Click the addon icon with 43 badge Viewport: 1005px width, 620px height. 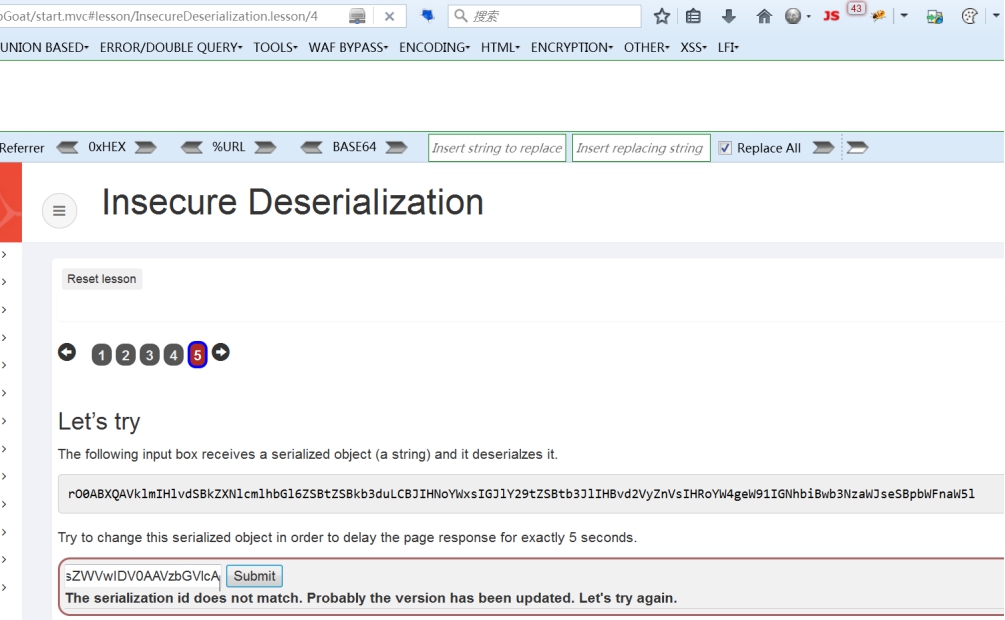(x=856, y=9)
